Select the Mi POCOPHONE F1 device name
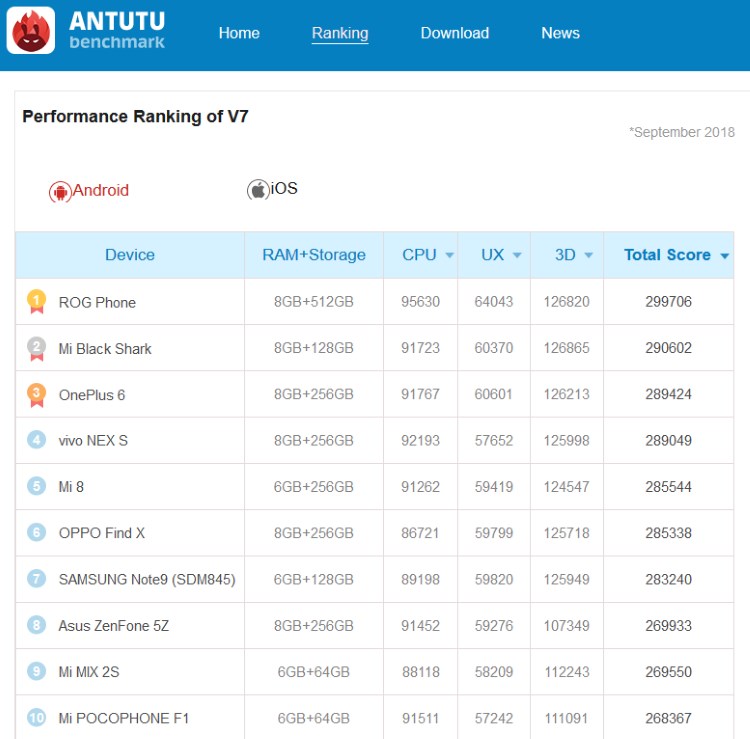The height and width of the screenshot is (739, 750). 124,718
